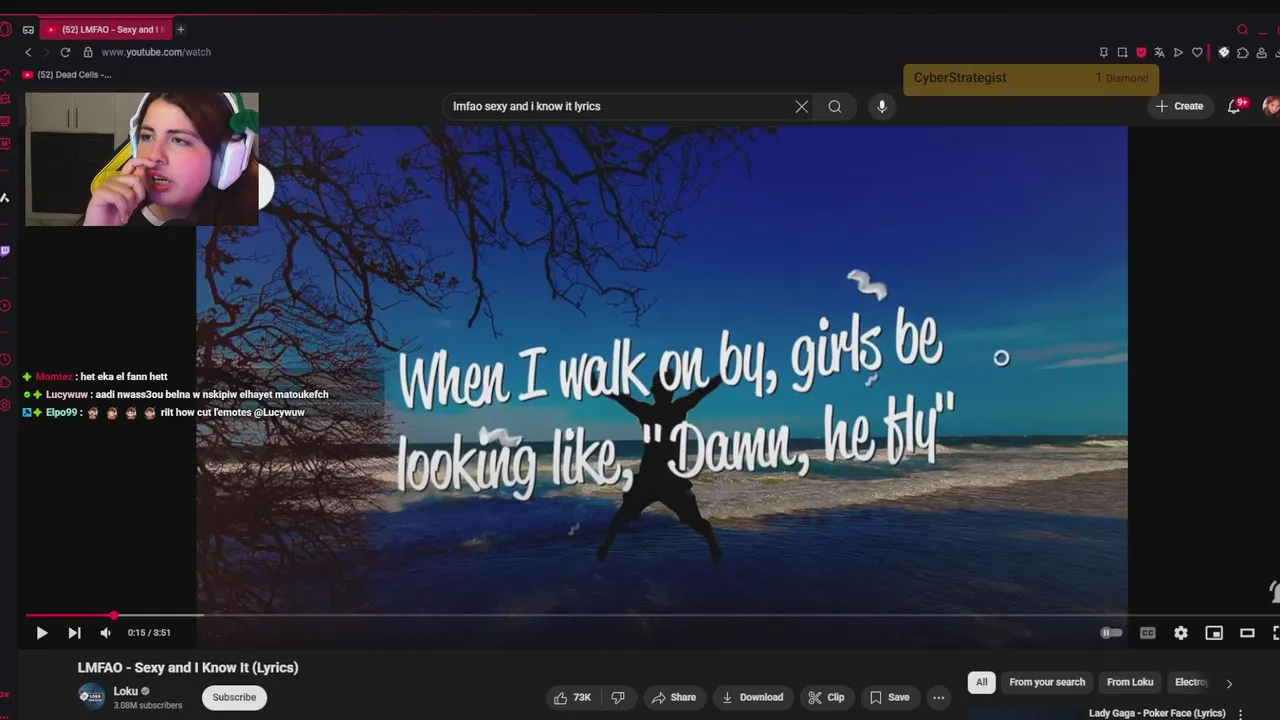Click the video title text
This screenshot has height=720, width=1280.
pyautogui.click(x=188, y=668)
